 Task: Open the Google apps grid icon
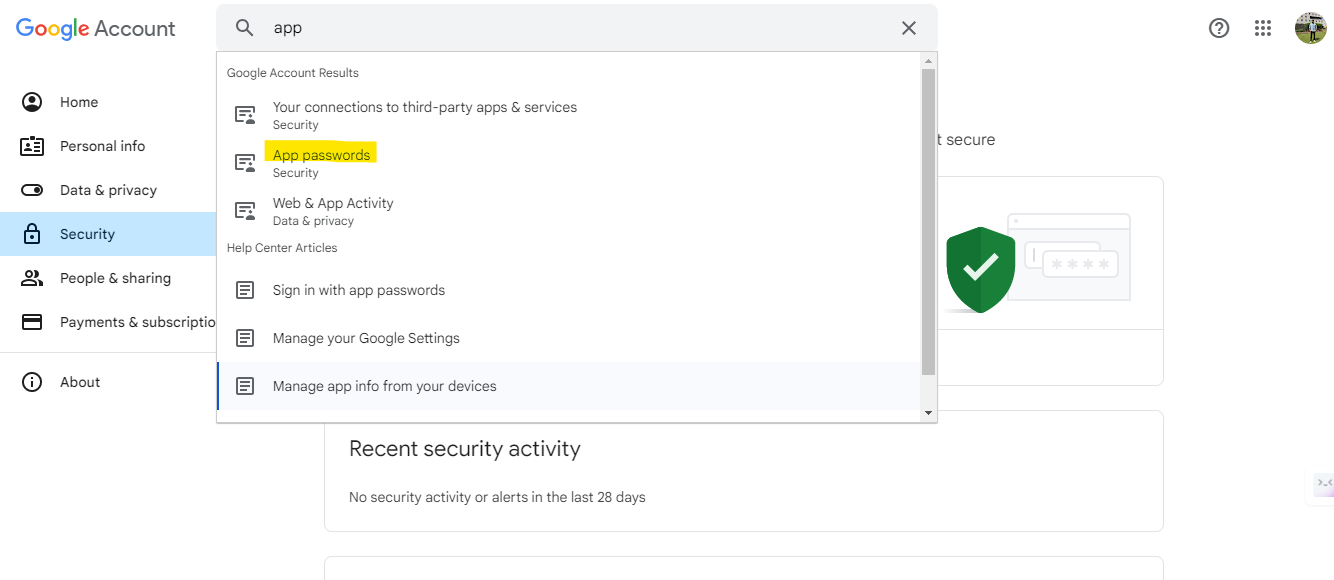[1263, 28]
